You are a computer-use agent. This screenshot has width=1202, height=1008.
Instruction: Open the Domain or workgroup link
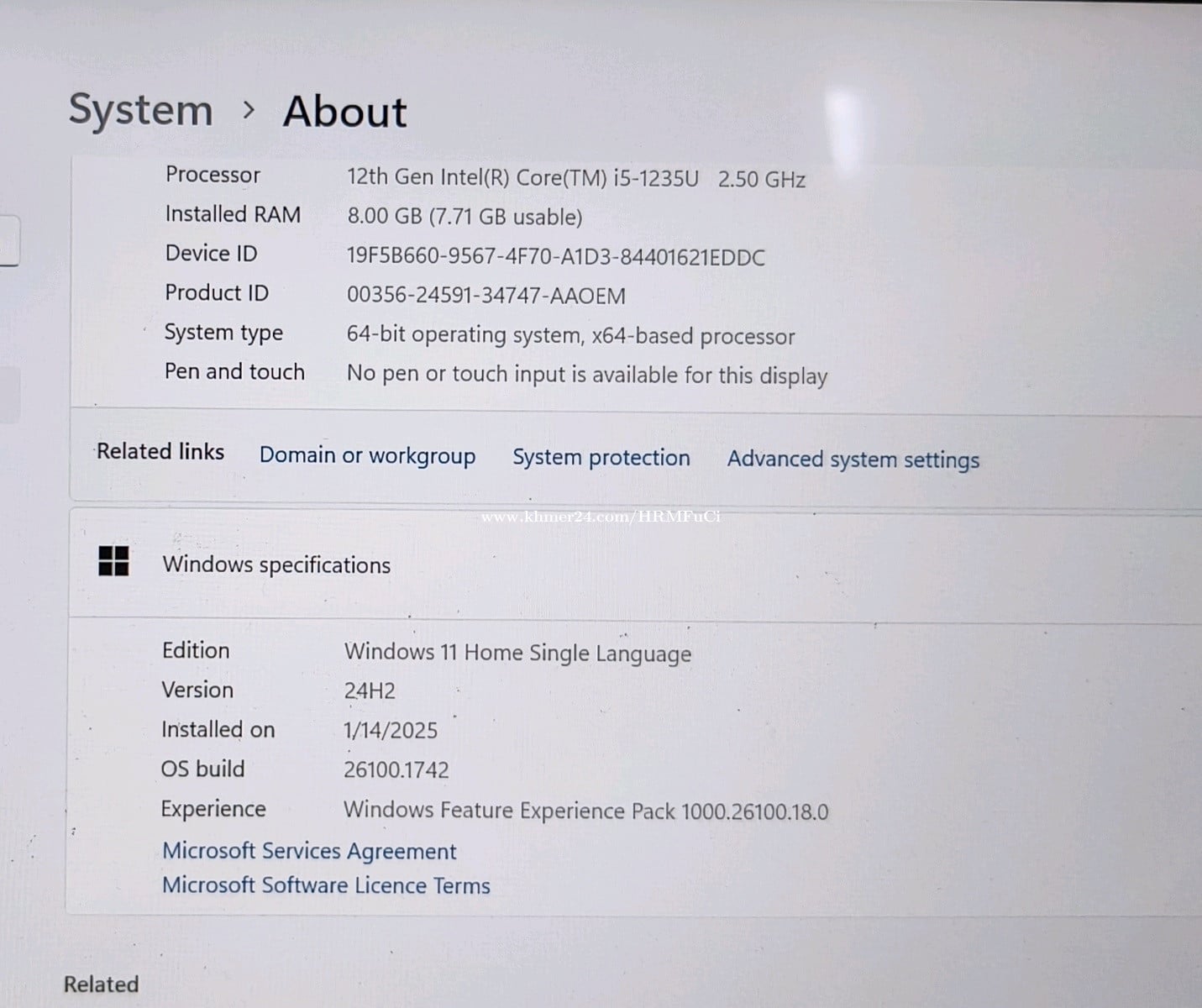pyautogui.click(x=367, y=455)
